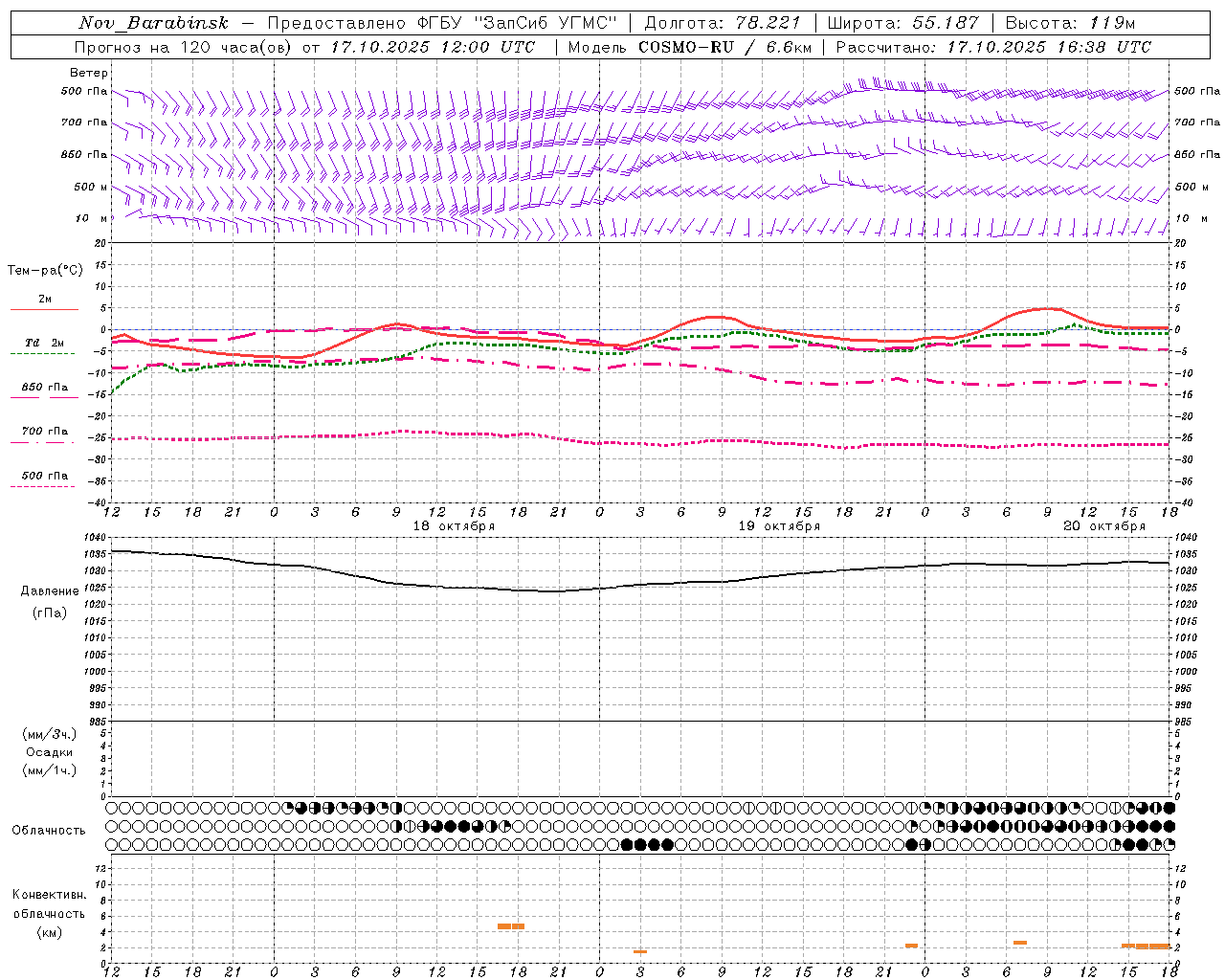Viewport: 1225px width, 980px height.
Task: Click the Давление pressure panel label
Action: click(50, 591)
